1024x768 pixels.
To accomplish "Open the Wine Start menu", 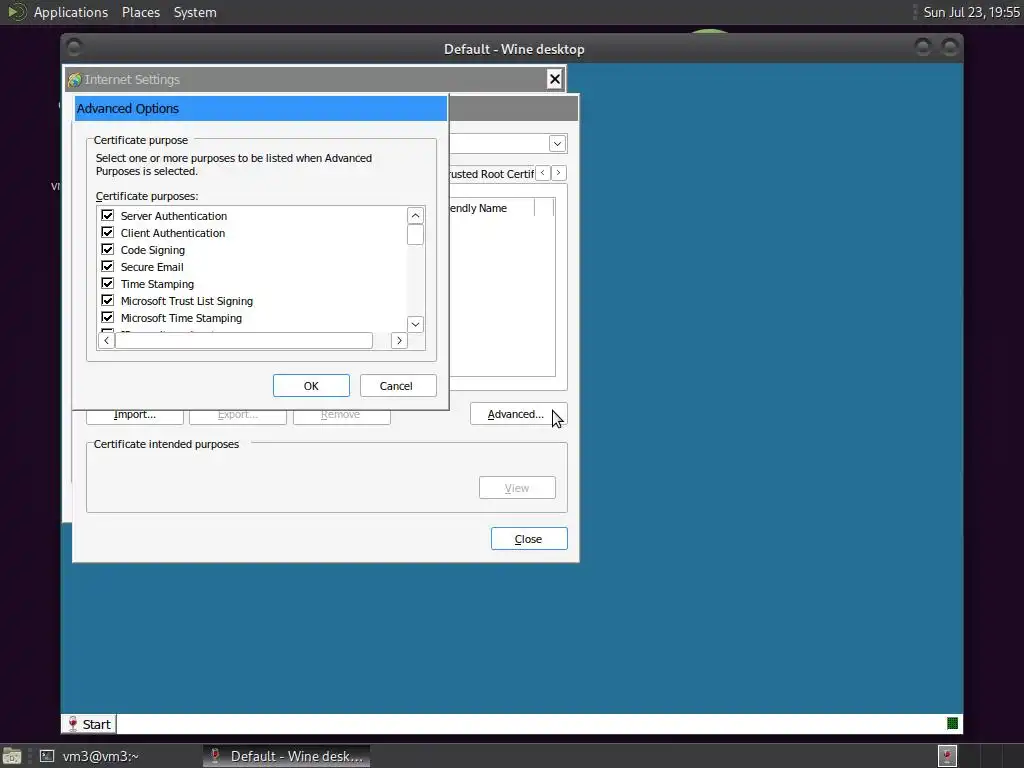I will coord(89,724).
